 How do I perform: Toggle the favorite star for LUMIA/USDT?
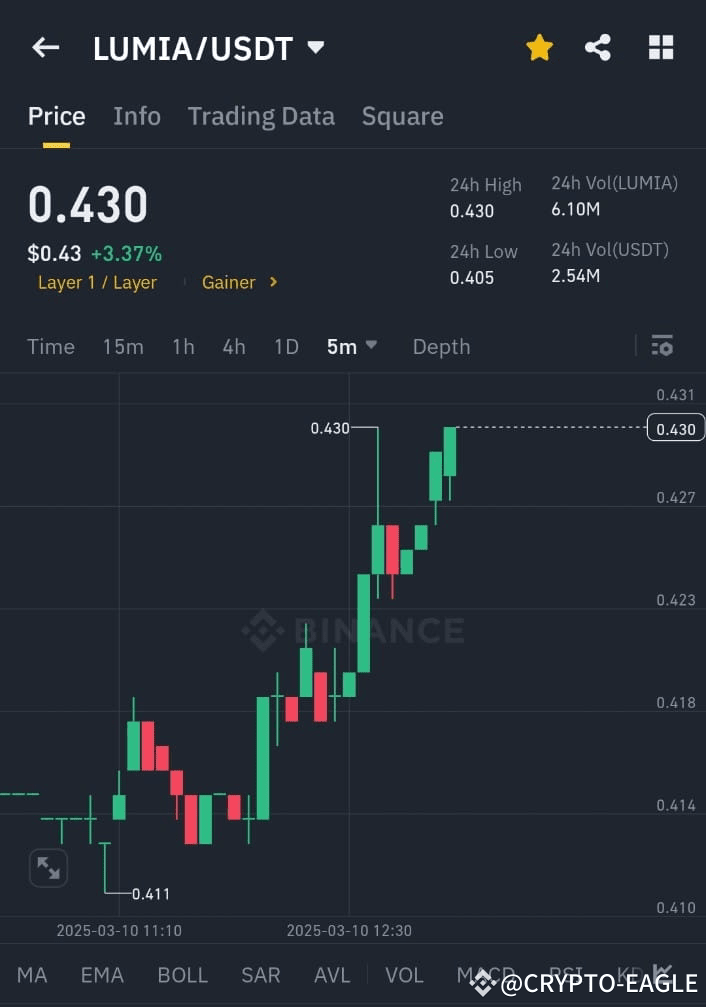[539, 47]
